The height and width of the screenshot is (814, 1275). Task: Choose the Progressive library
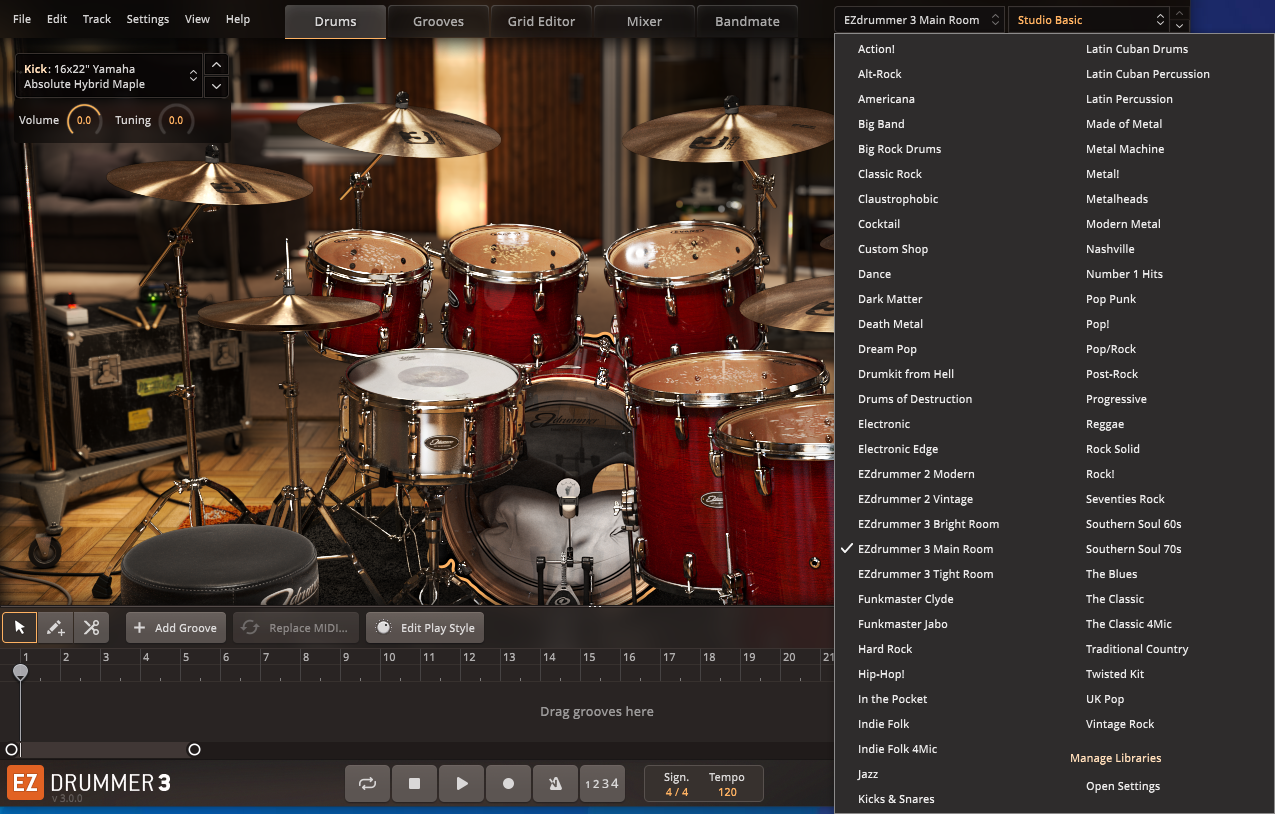pos(1116,399)
